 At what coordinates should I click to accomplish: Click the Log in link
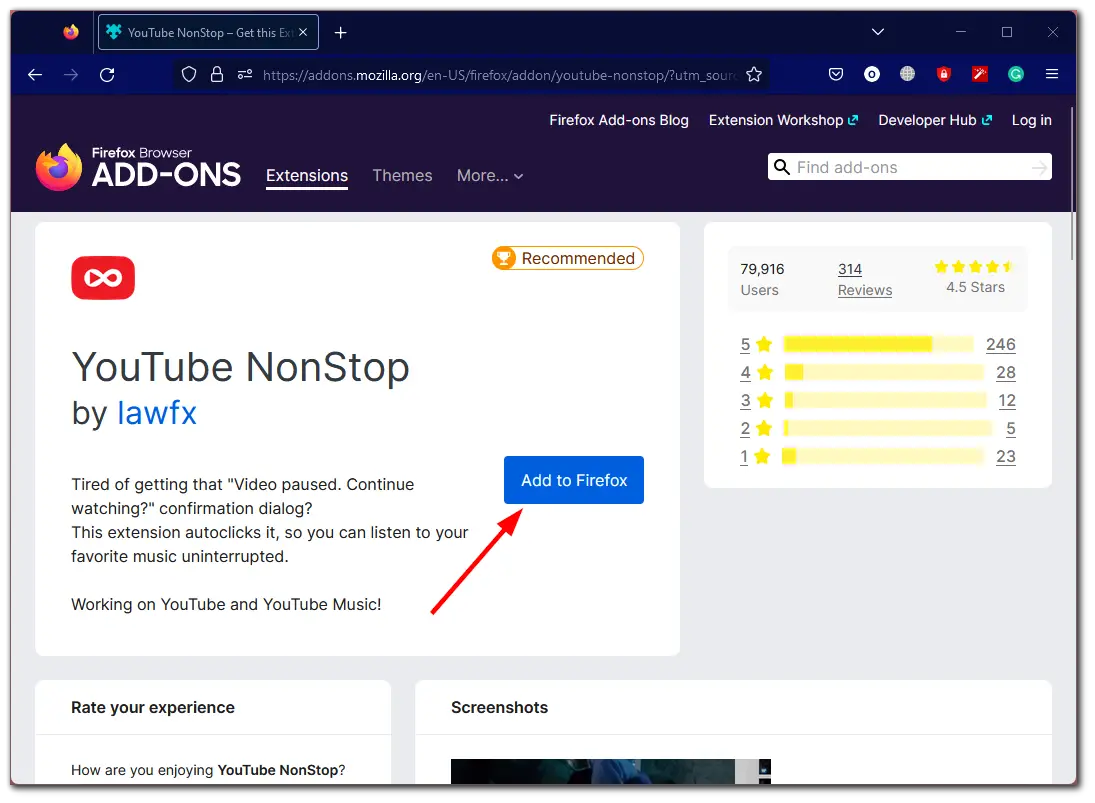(1031, 120)
